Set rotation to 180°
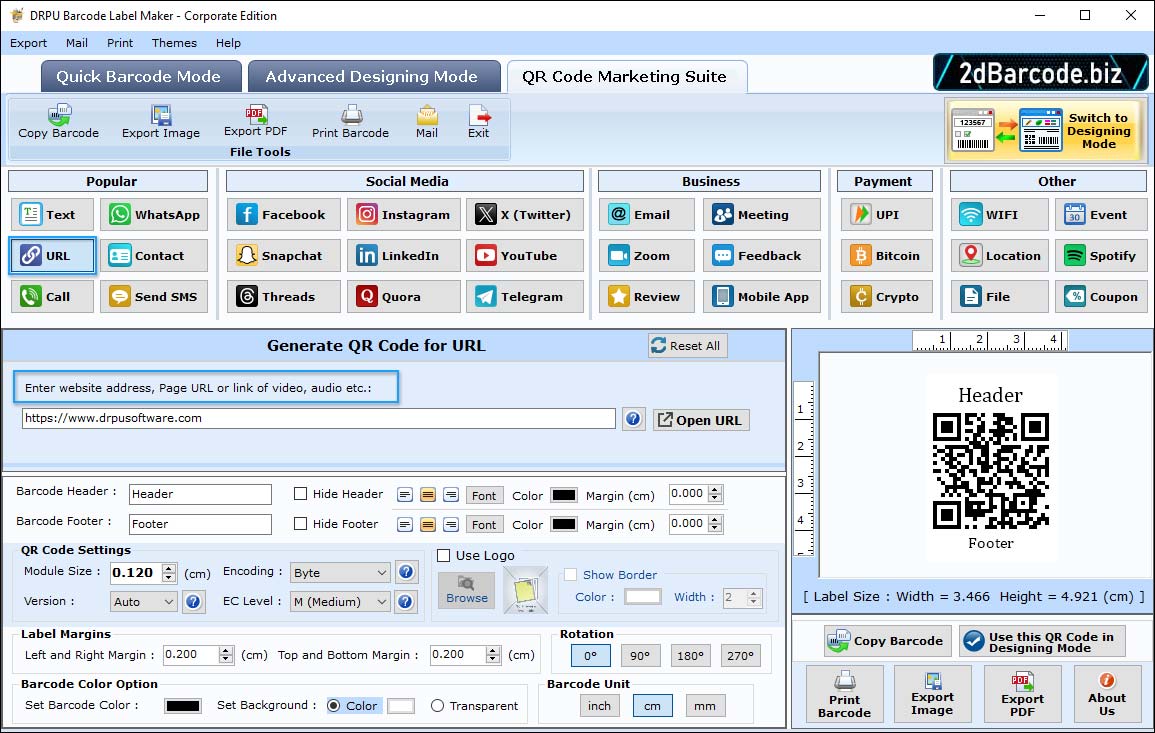1155x733 pixels. (690, 656)
